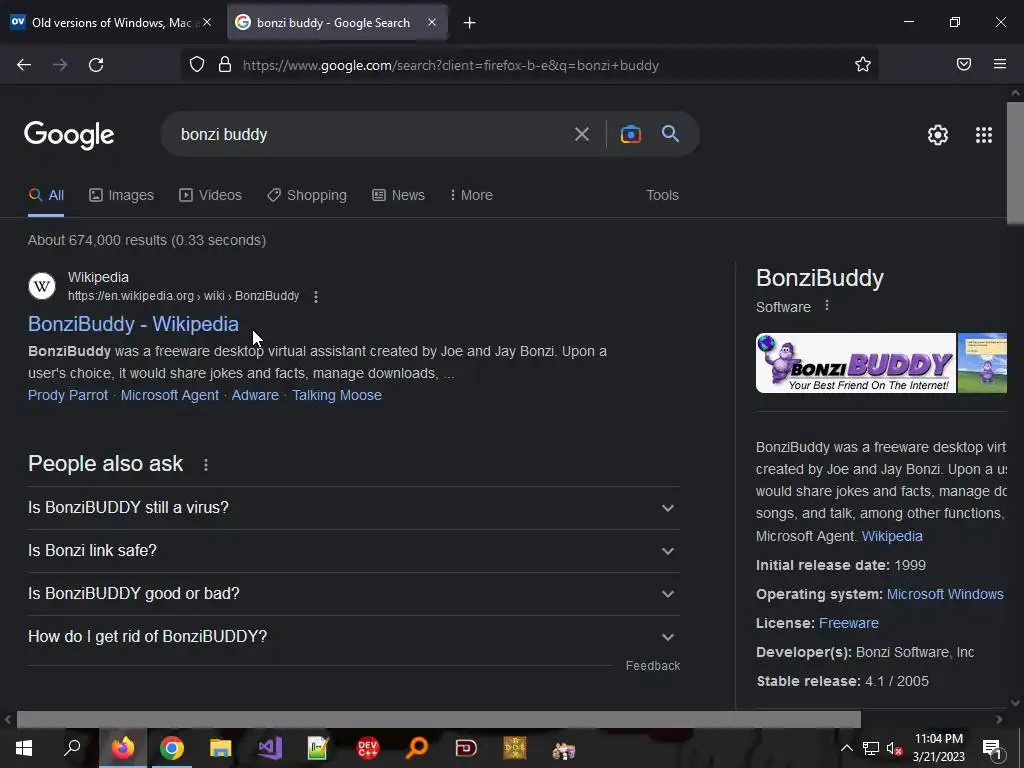Image resolution: width=1024 pixels, height=768 pixels.
Task: Open the Microsoft Agent sitelink
Action: pos(170,395)
